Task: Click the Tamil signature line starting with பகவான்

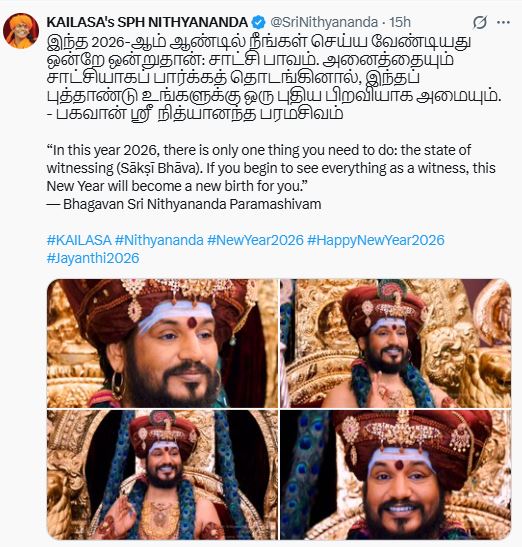Action: pos(195,114)
